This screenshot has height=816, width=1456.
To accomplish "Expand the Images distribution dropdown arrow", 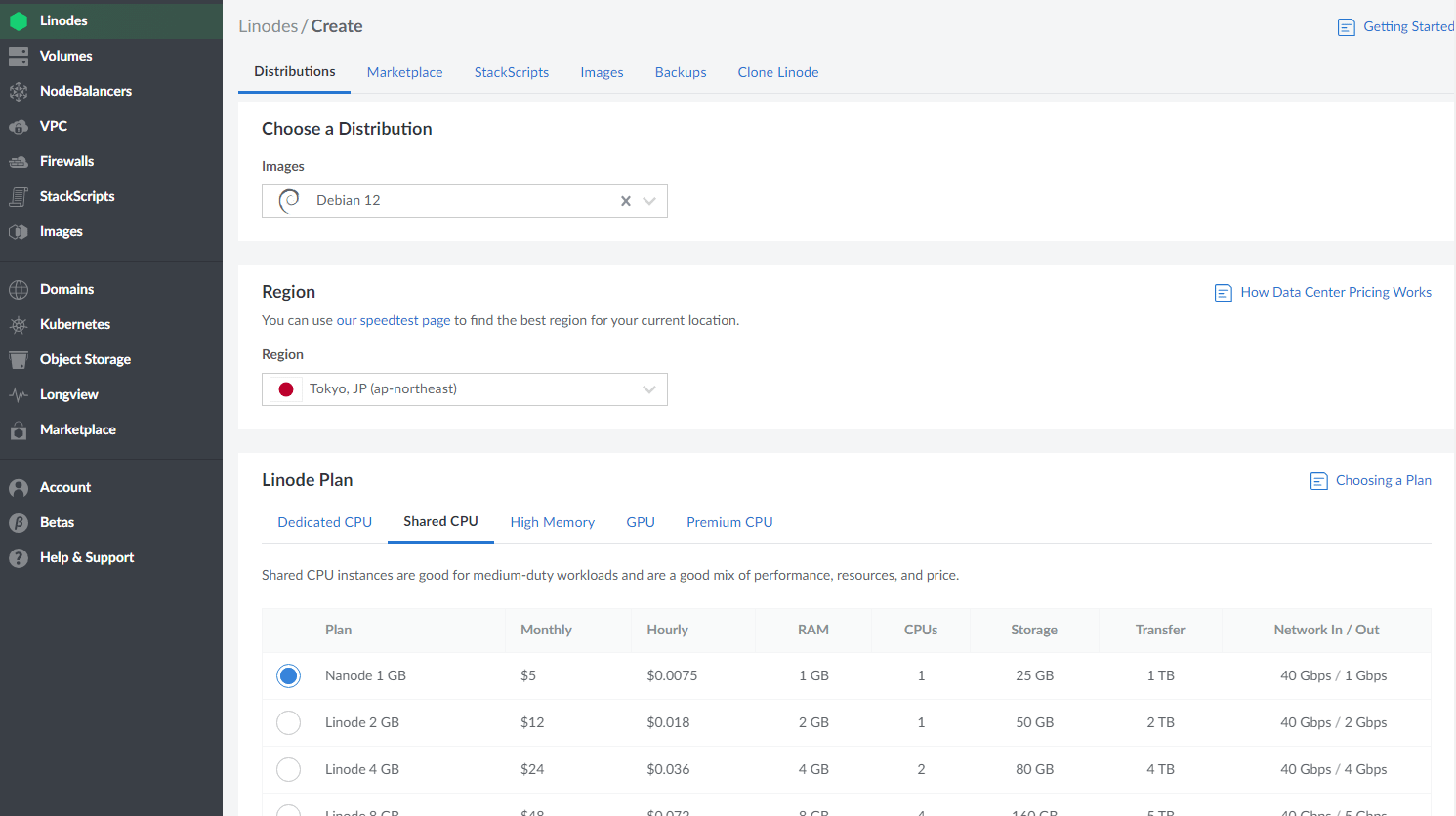I will click(x=649, y=201).
